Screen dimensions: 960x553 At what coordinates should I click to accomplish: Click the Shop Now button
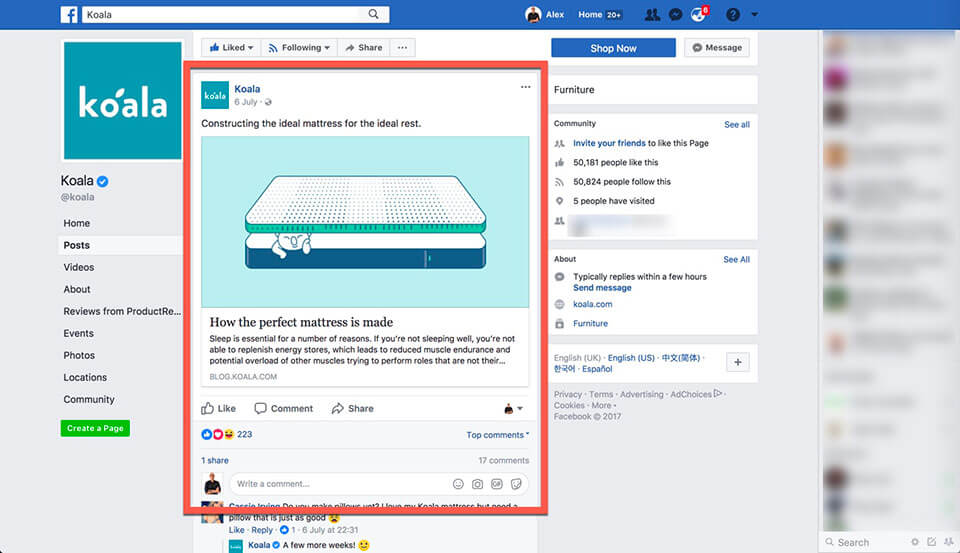(x=613, y=48)
